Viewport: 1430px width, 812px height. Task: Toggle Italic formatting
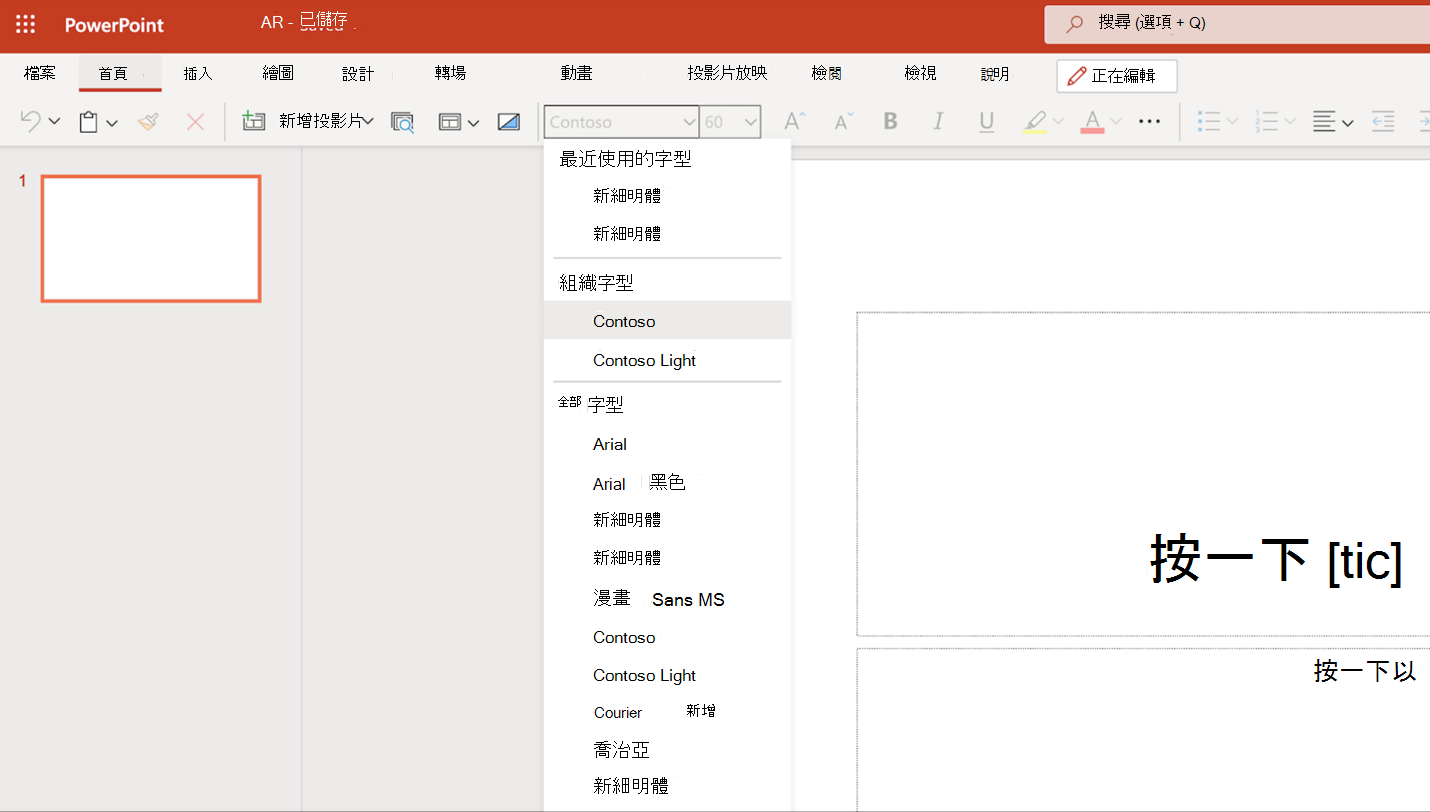[x=938, y=122]
